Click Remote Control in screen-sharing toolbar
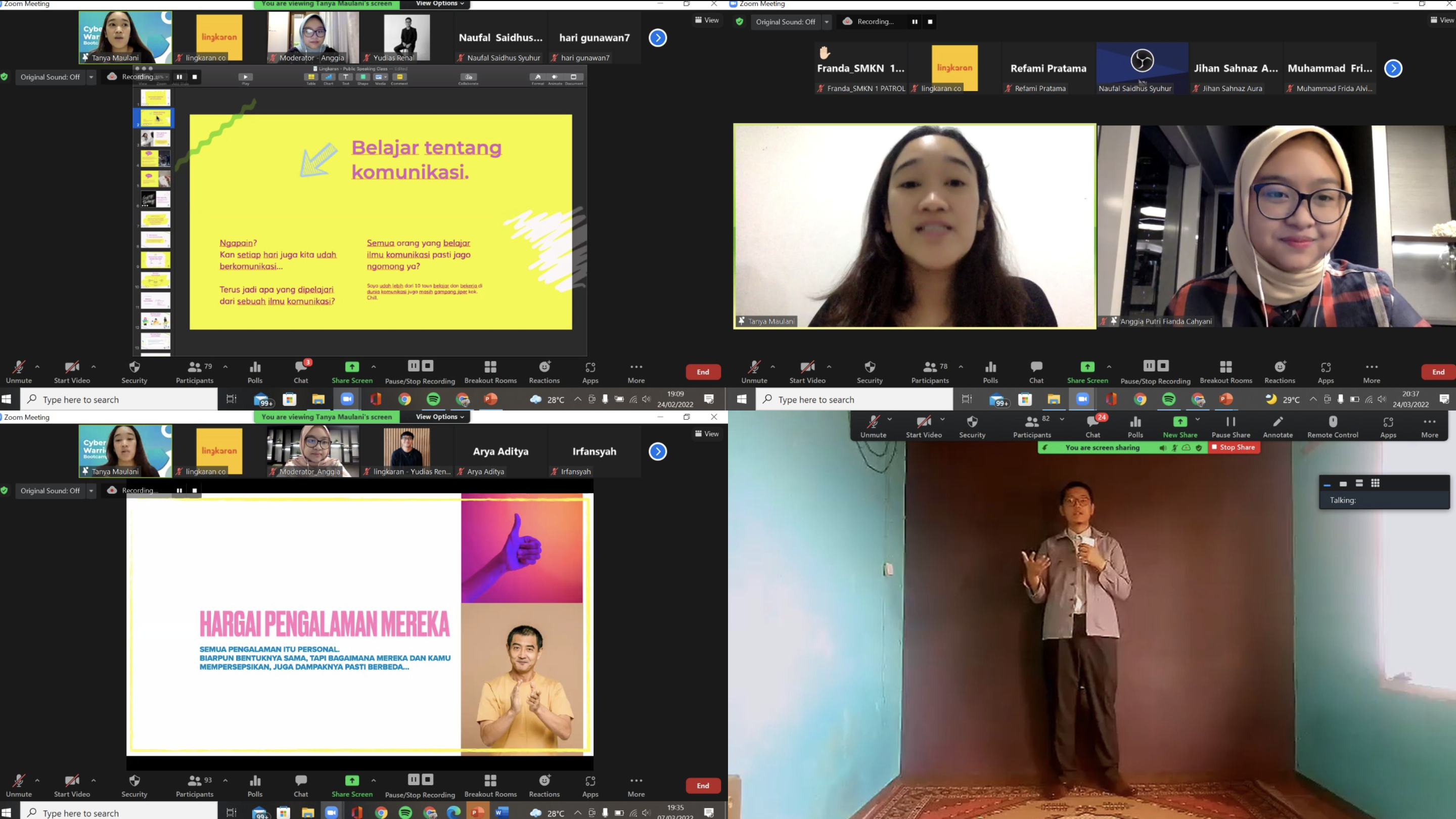Screen dimensions: 1456x819 click(x=1333, y=427)
